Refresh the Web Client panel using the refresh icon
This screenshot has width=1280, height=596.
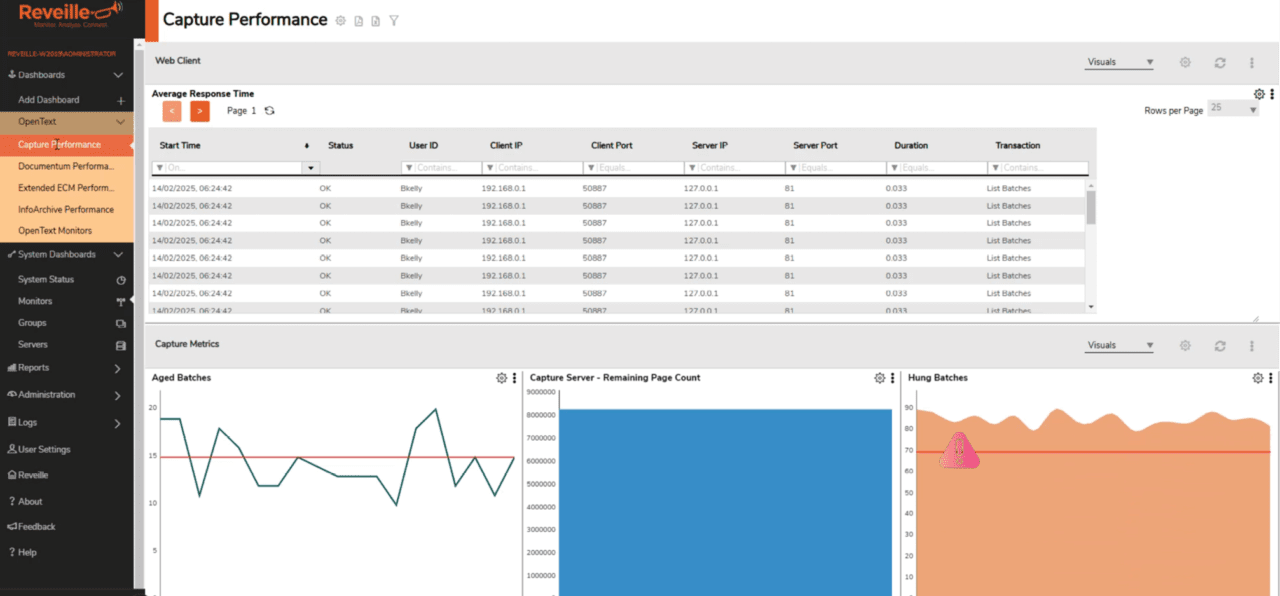tap(1220, 62)
